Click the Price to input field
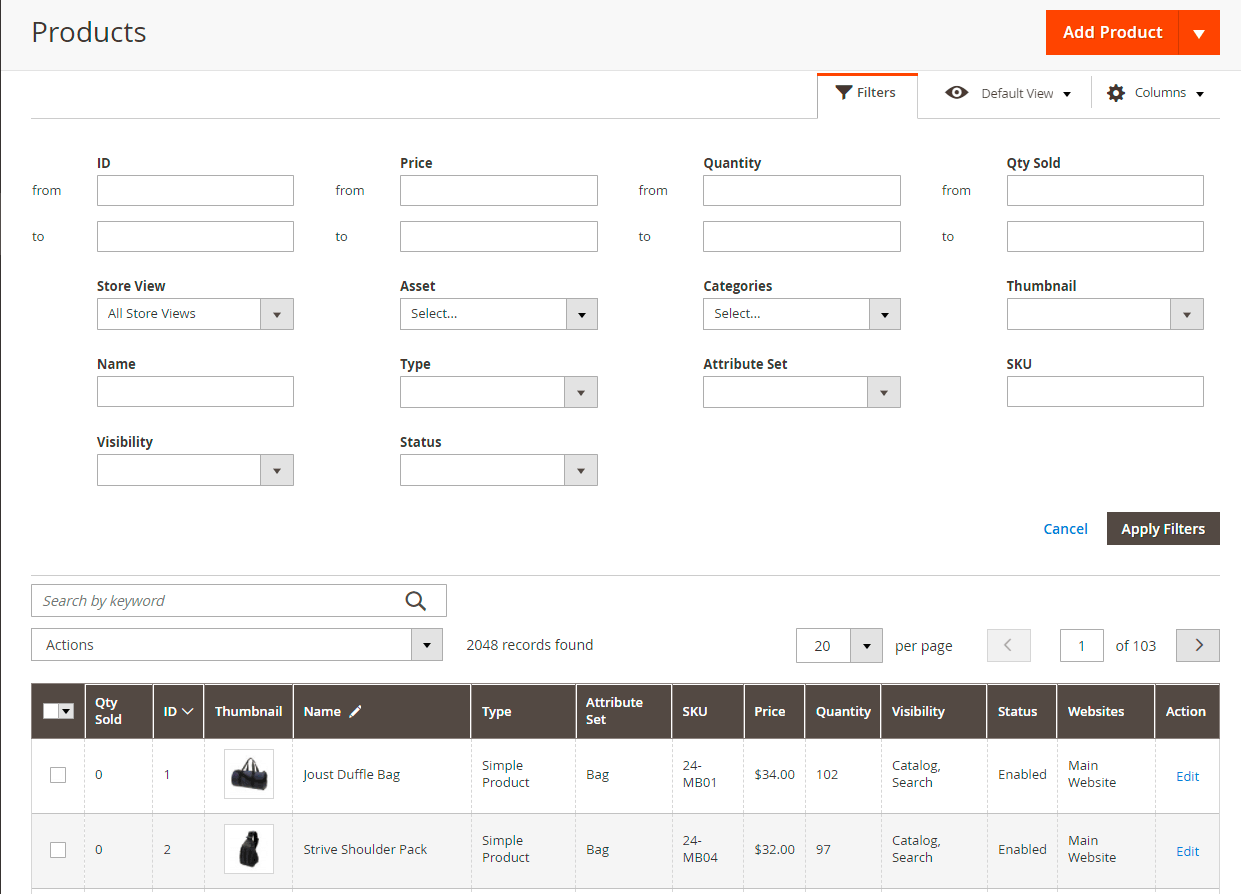1241x894 pixels. (x=498, y=236)
